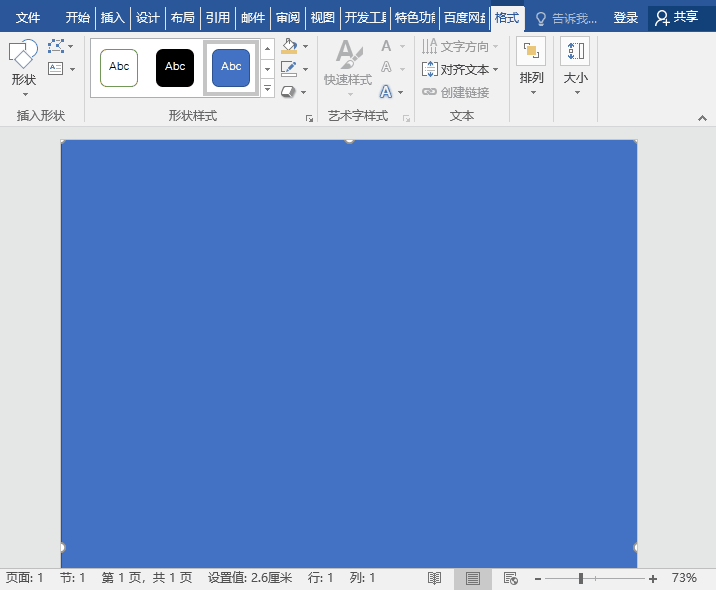Switch to the 邮件 mailings tab

[253, 18]
